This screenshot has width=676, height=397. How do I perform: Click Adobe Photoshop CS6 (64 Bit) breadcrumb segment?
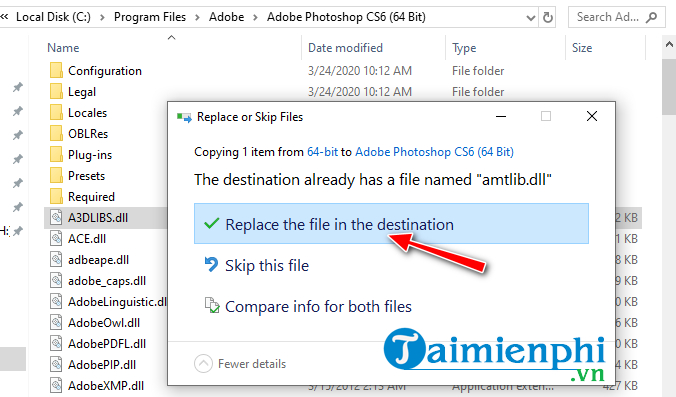pos(346,17)
